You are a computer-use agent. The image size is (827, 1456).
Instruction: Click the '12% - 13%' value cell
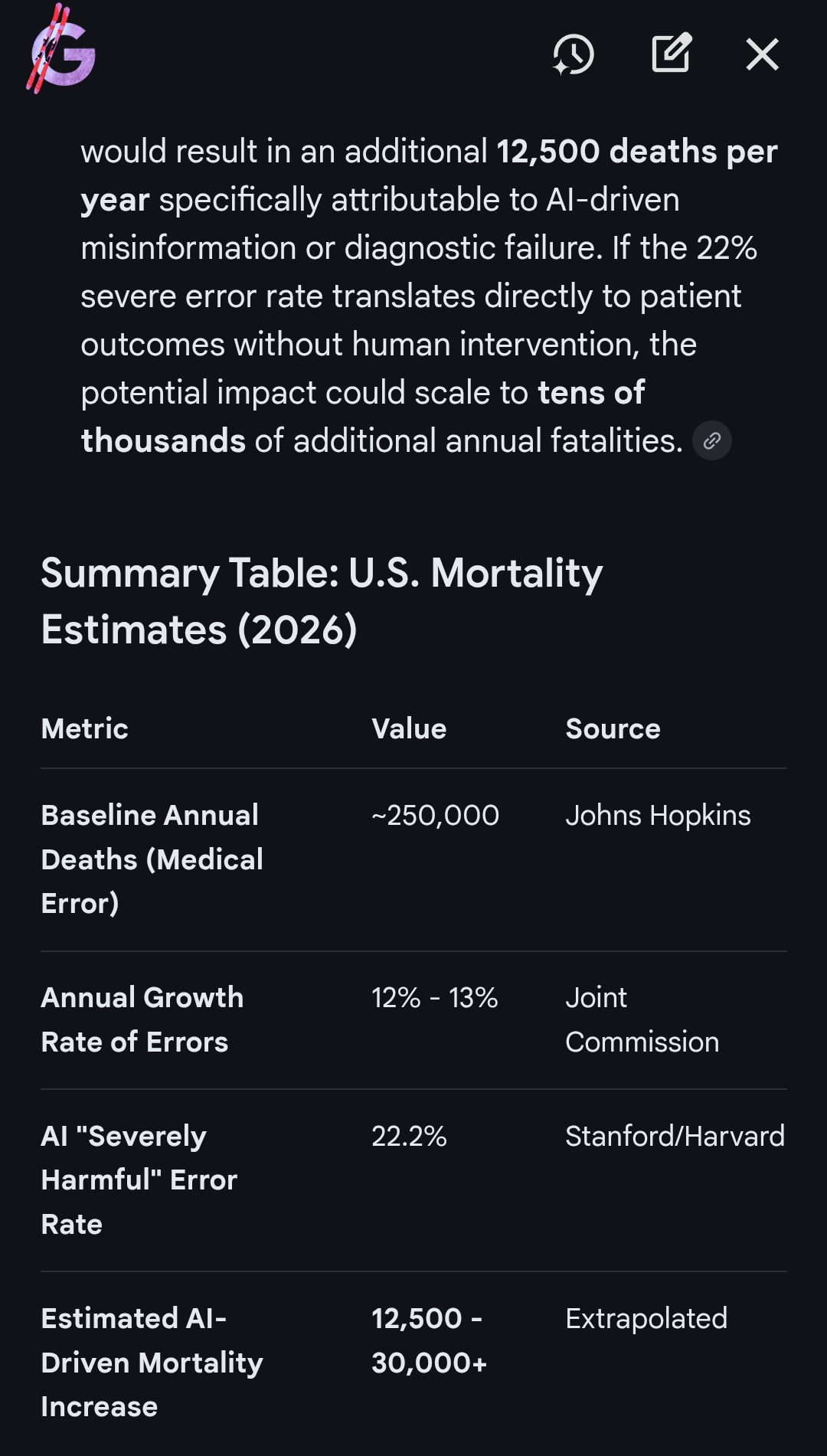(x=434, y=998)
